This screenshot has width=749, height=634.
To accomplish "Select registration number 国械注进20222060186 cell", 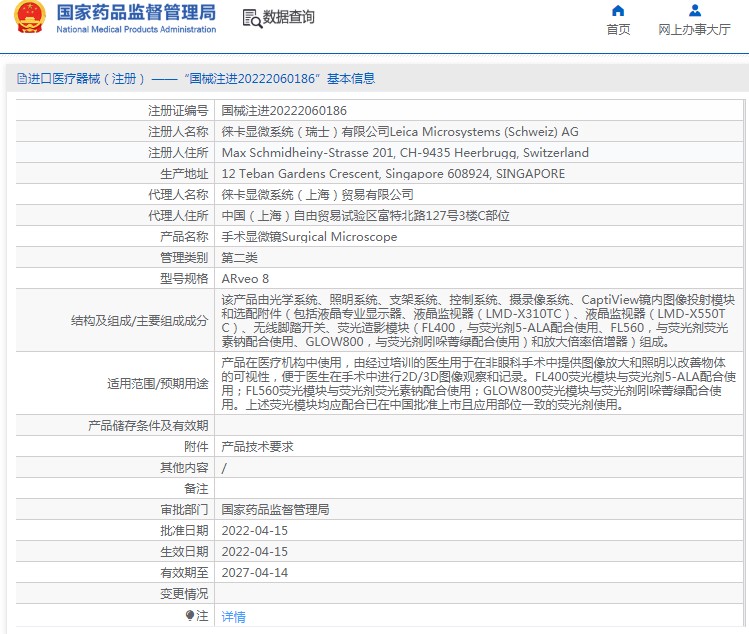I will pos(284,111).
